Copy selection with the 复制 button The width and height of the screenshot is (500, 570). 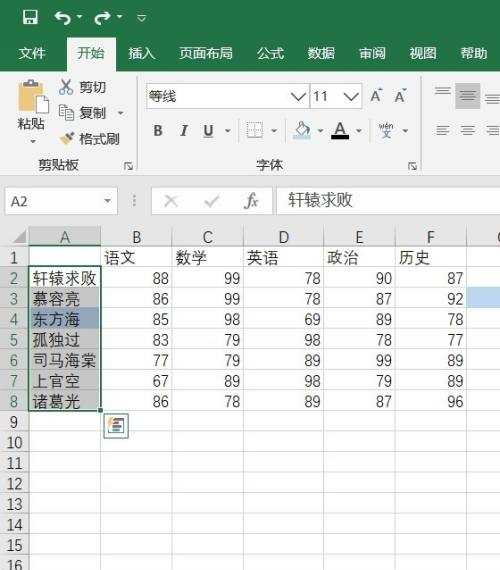point(82,113)
